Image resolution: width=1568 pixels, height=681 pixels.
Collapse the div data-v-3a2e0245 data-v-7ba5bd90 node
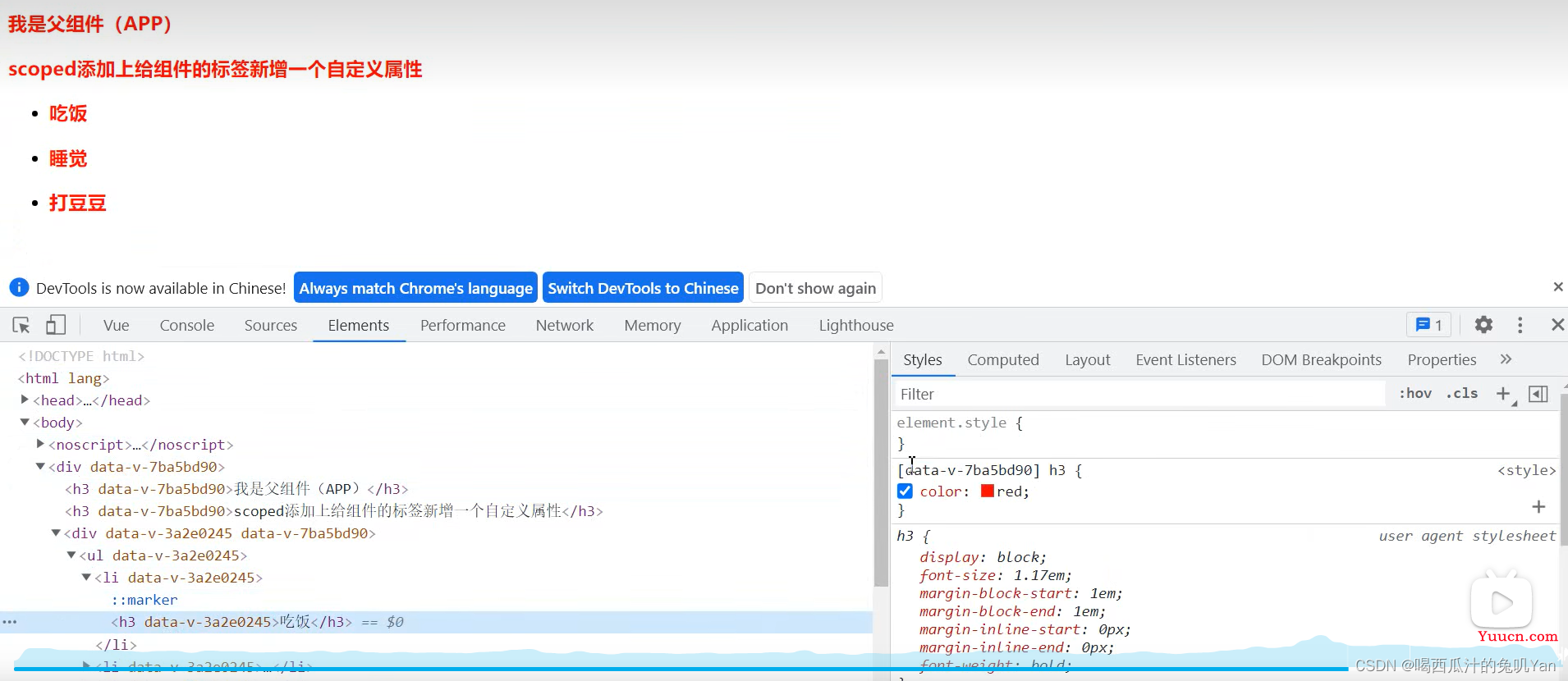56,532
